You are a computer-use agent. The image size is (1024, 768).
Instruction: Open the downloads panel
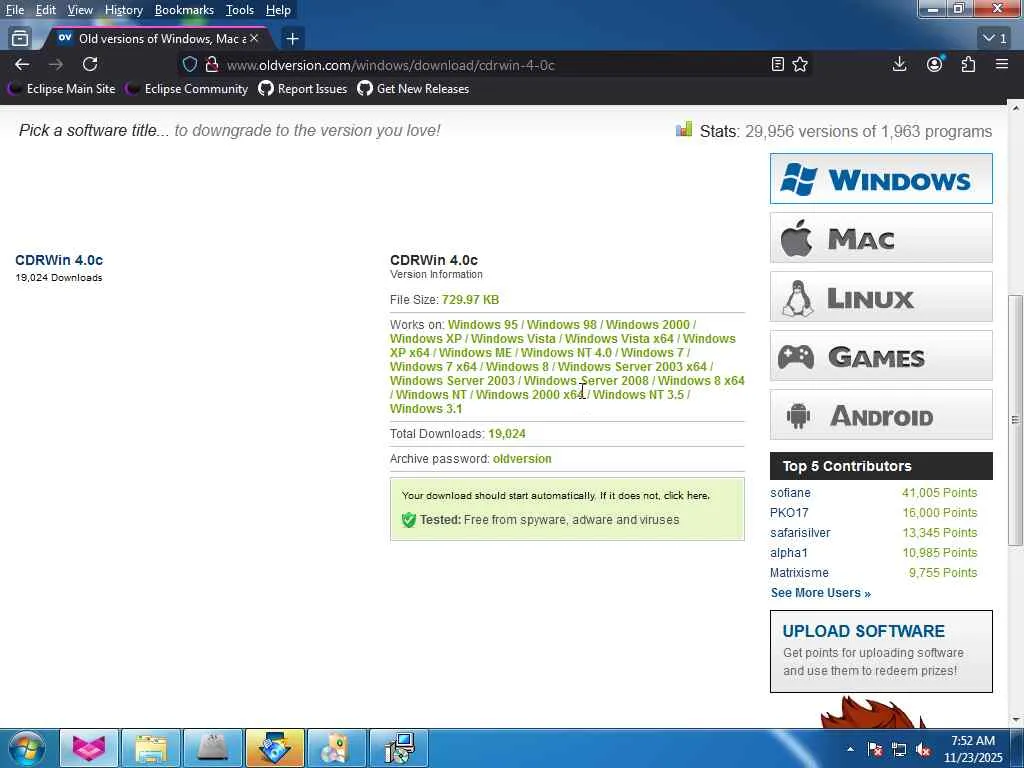pyautogui.click(x=899, y=64)
